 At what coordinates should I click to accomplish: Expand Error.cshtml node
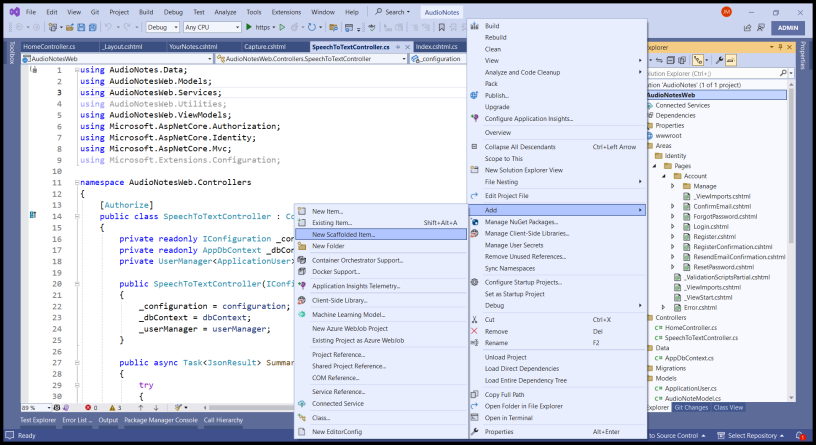coord(663,307)
